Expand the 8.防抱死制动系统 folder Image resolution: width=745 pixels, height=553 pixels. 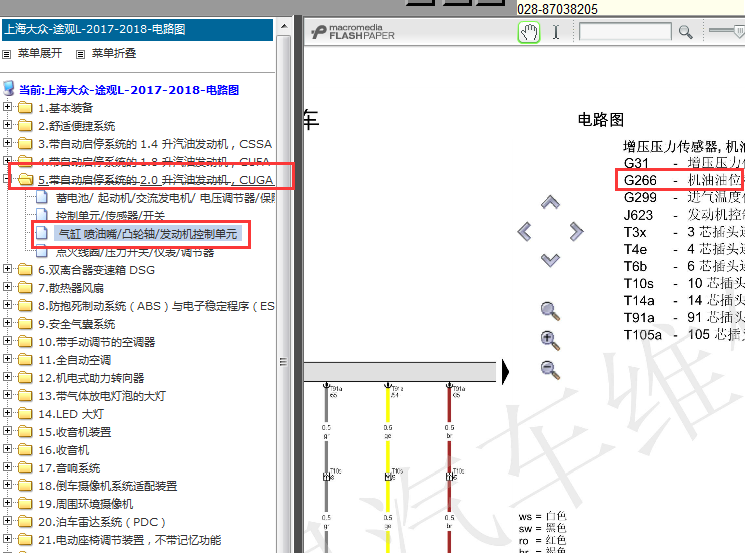pos(7,305)
